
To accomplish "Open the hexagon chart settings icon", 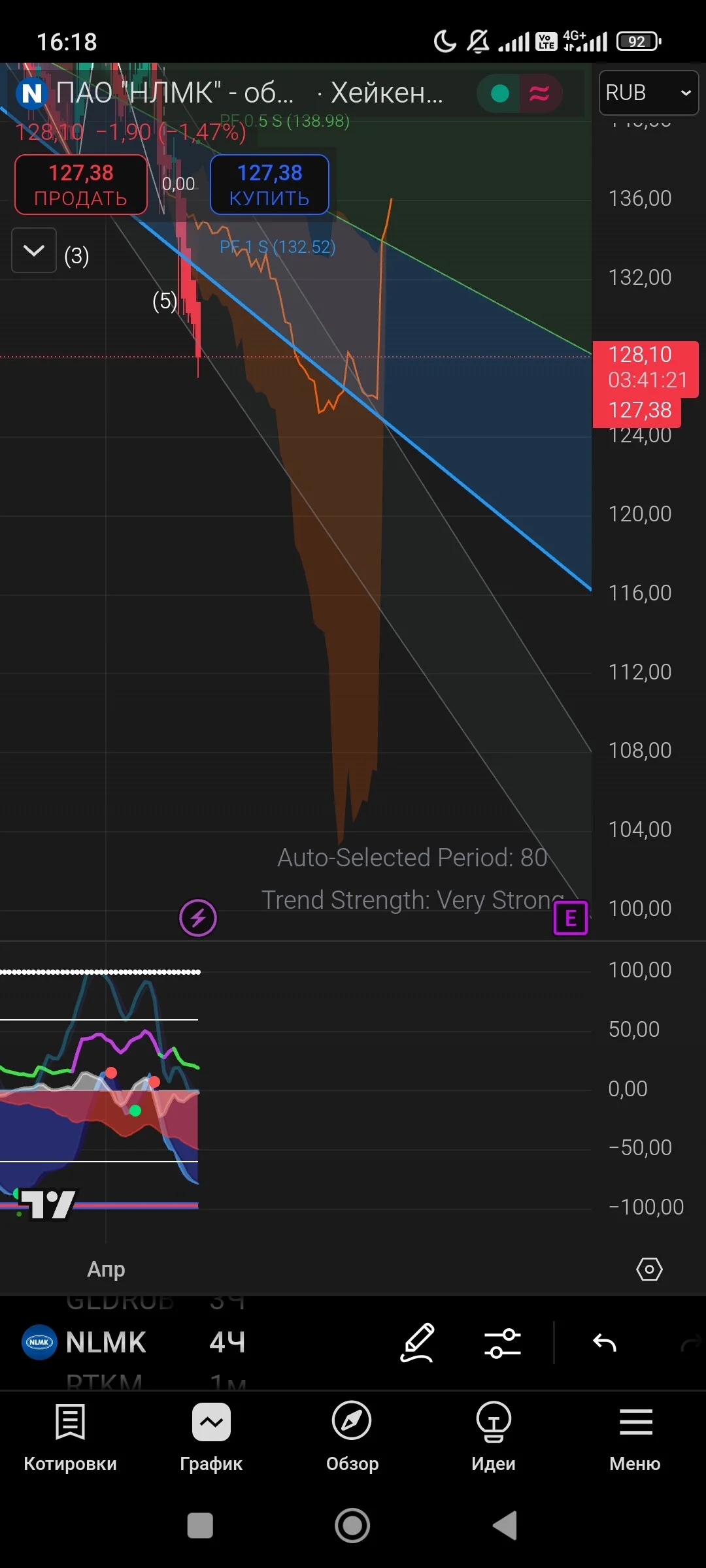I will (649, 1269).
